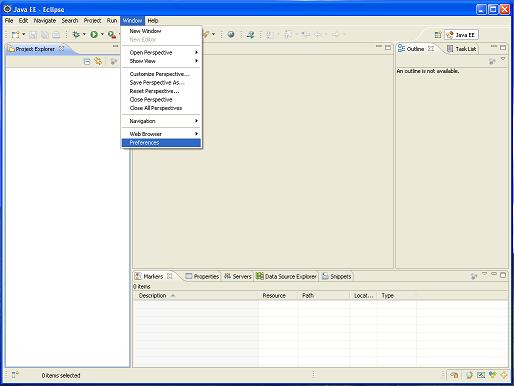
Task: Switch to the Task List tab
Action: (462, 49)
